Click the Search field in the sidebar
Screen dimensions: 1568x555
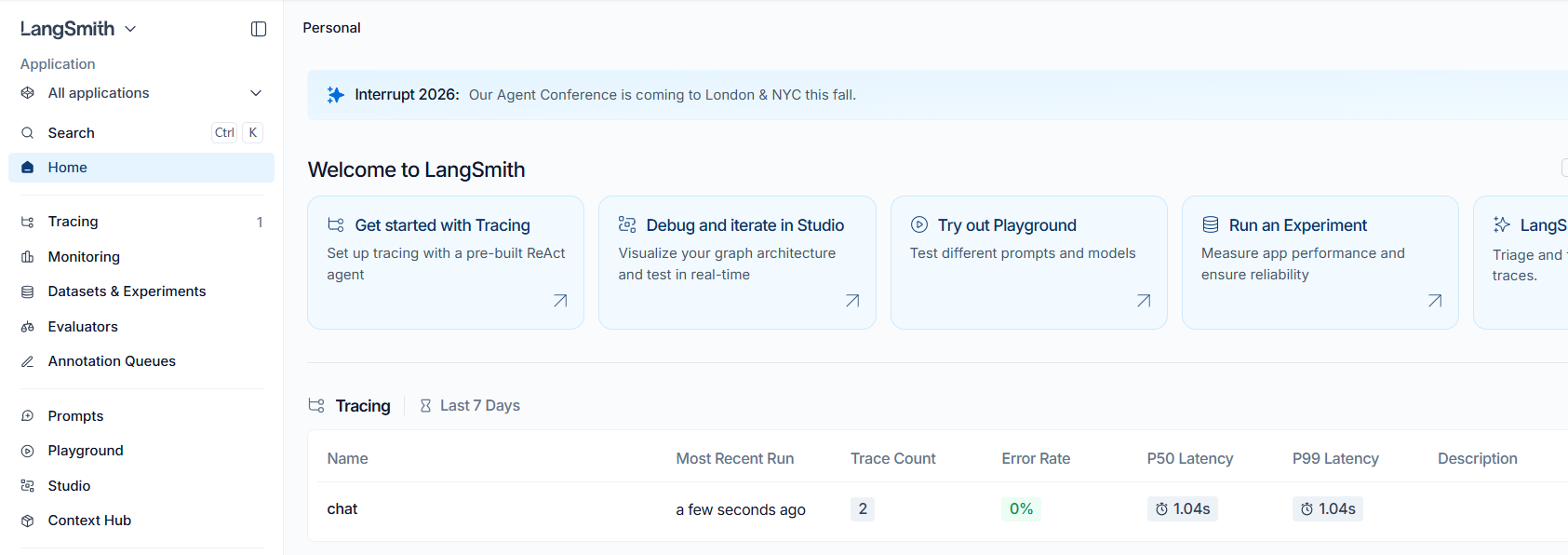pyautogui.click(x=141, y=133)
